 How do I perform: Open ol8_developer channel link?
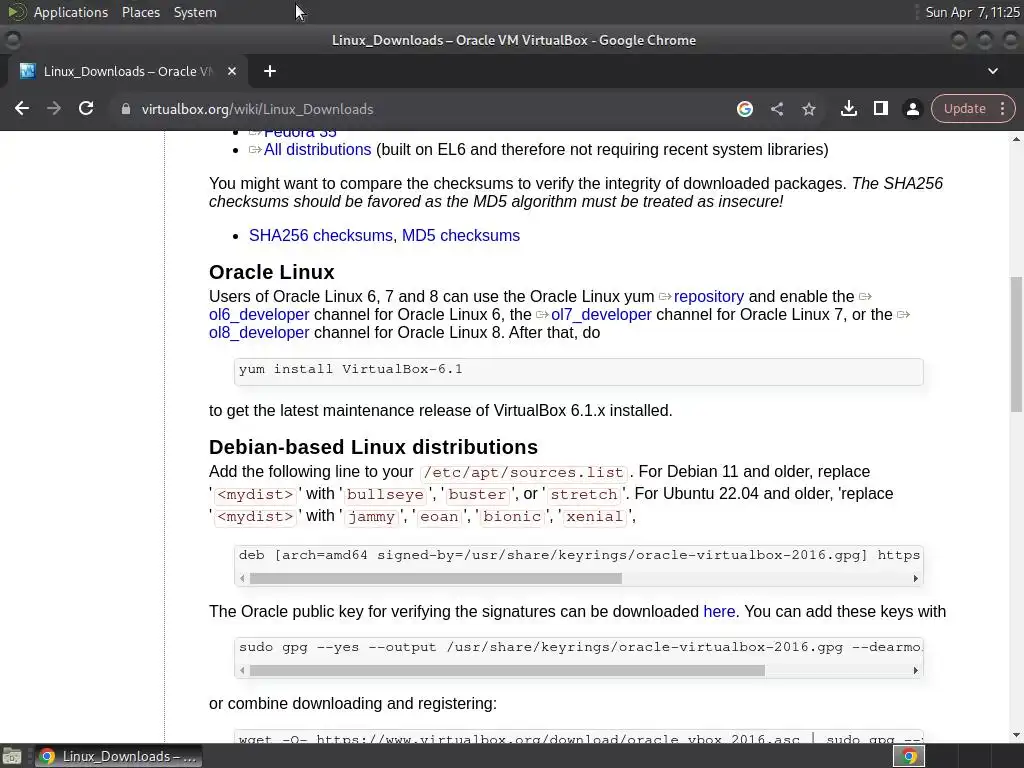[x=259, y=332]
